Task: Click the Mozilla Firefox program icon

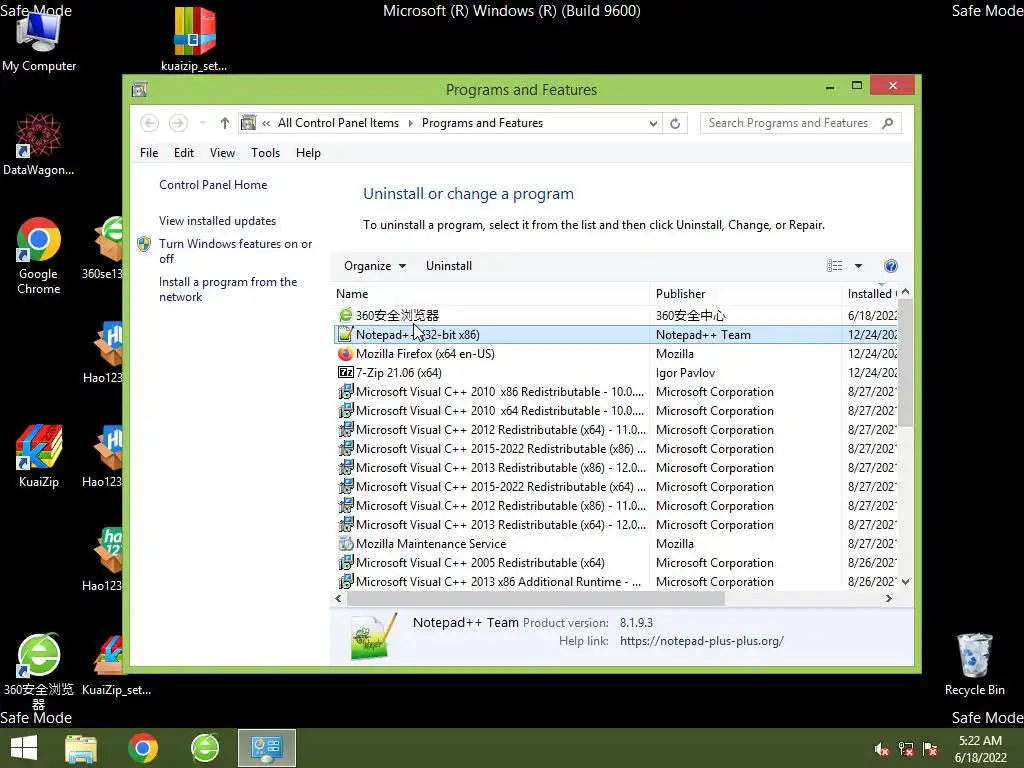Action: pos(345,353)
